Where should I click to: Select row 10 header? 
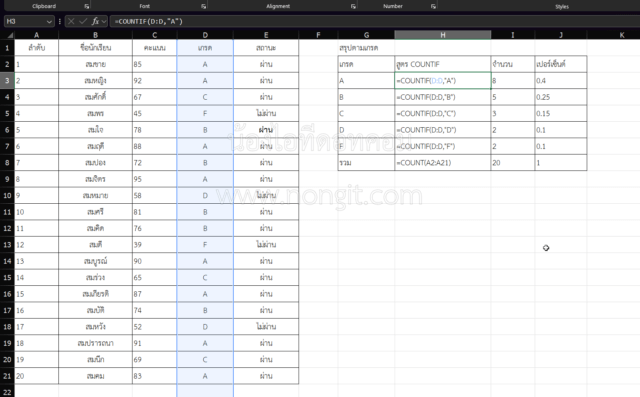[7, 195]
